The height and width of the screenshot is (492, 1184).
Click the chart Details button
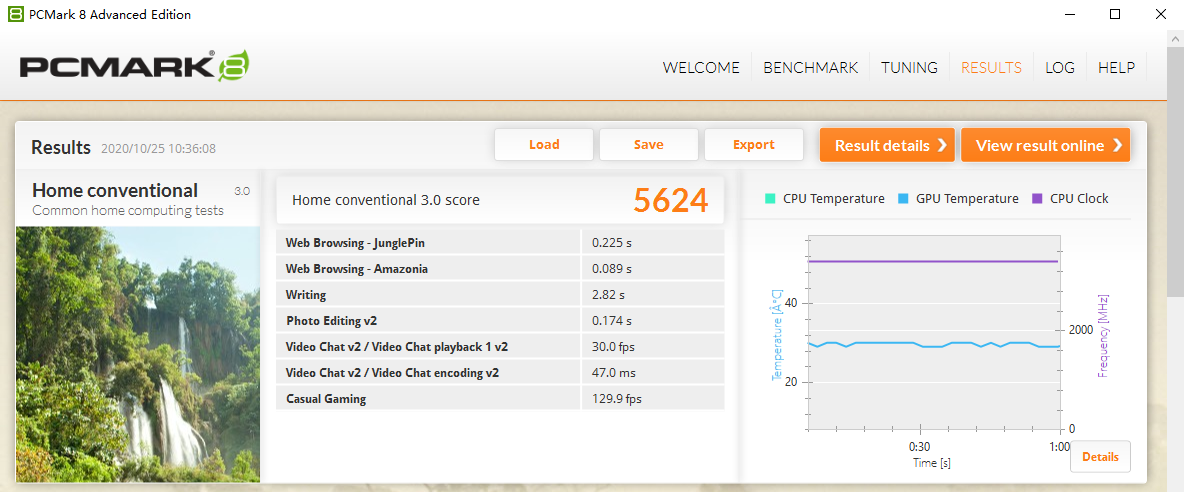click(x=1100, y=457)
